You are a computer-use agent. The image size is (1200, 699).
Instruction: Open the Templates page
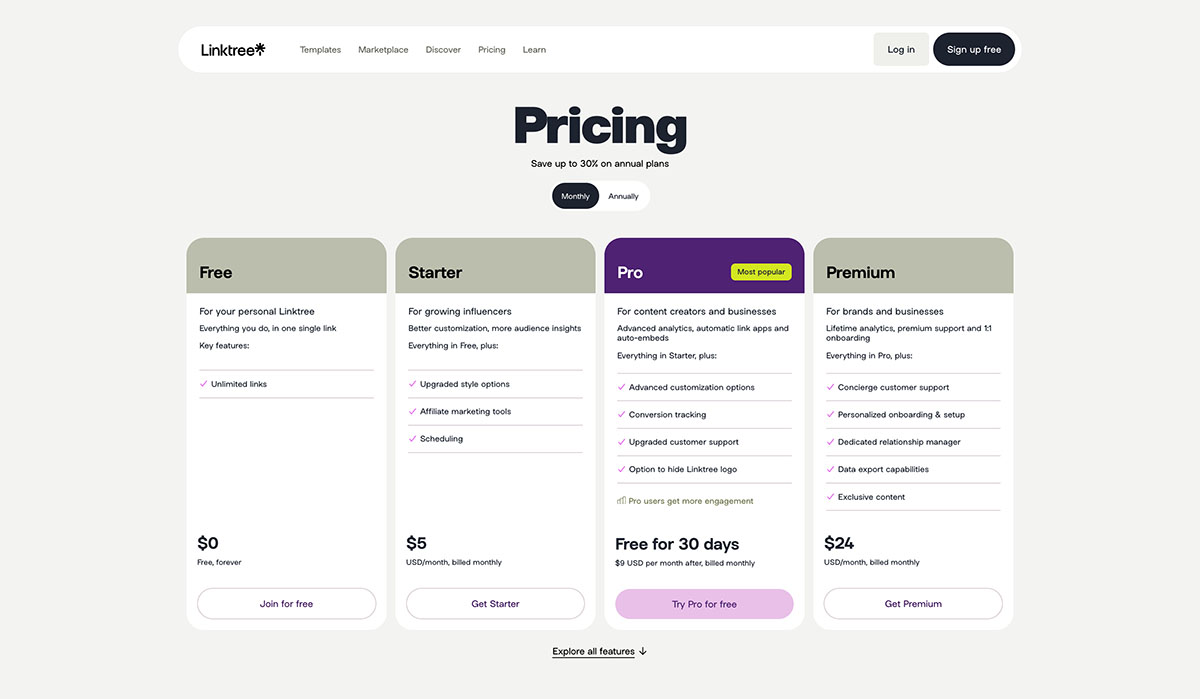[320, 49]
